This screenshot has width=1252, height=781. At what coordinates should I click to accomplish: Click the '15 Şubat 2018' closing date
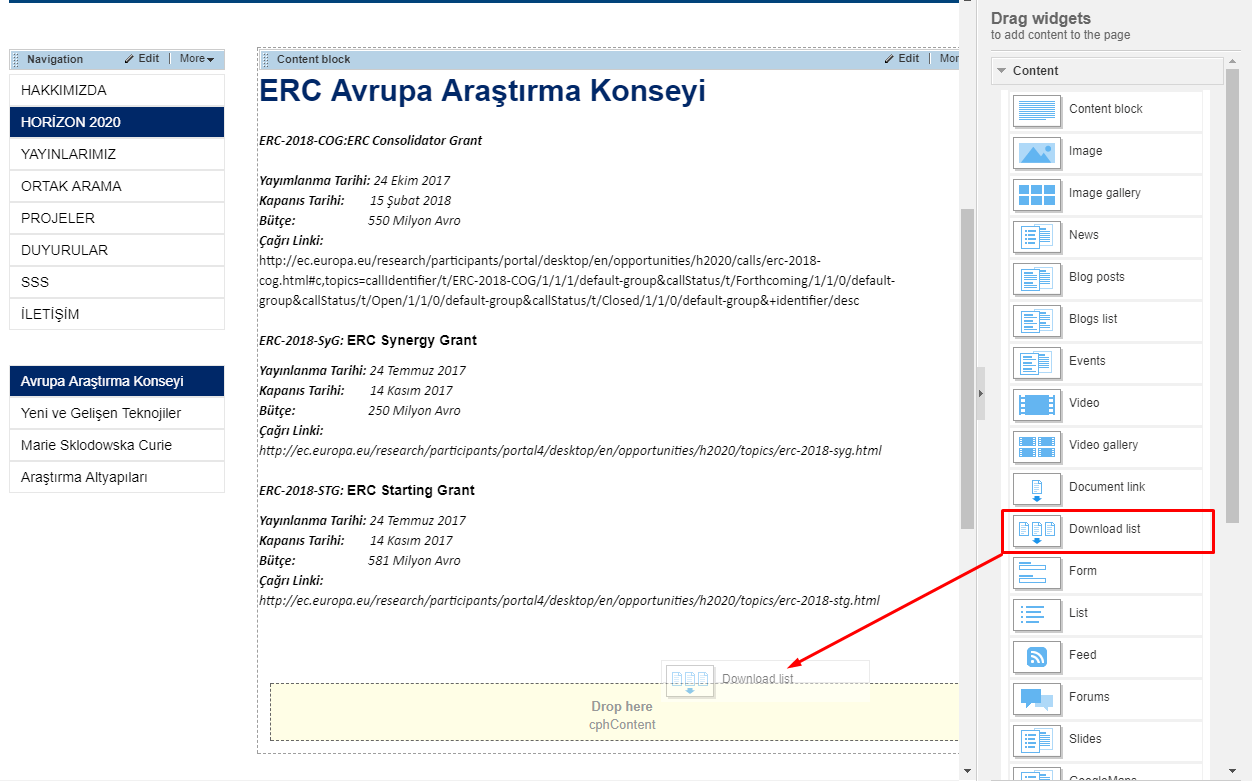point(411,201)
